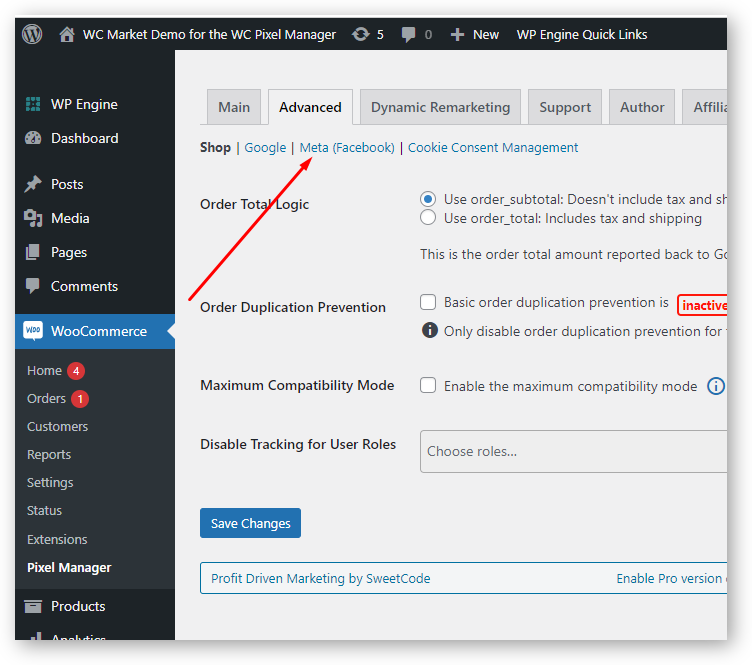Click Disable Tracking for User Roles label
Viewport: 752px width, 665px height.
tap(298, 444)
